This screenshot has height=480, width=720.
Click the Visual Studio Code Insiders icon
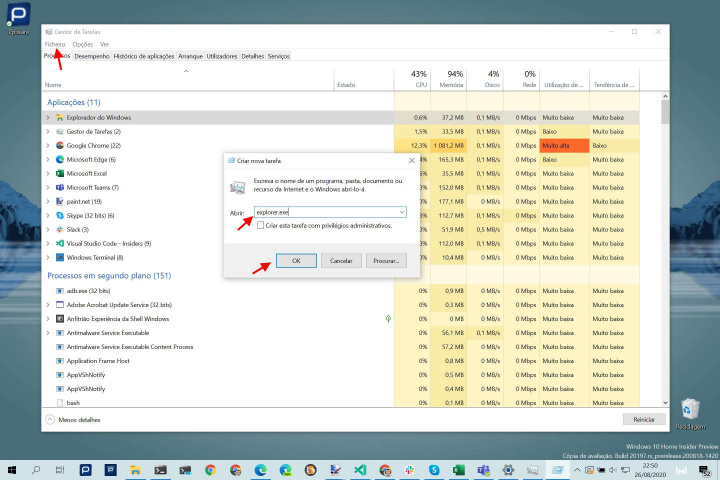(59, 243)
